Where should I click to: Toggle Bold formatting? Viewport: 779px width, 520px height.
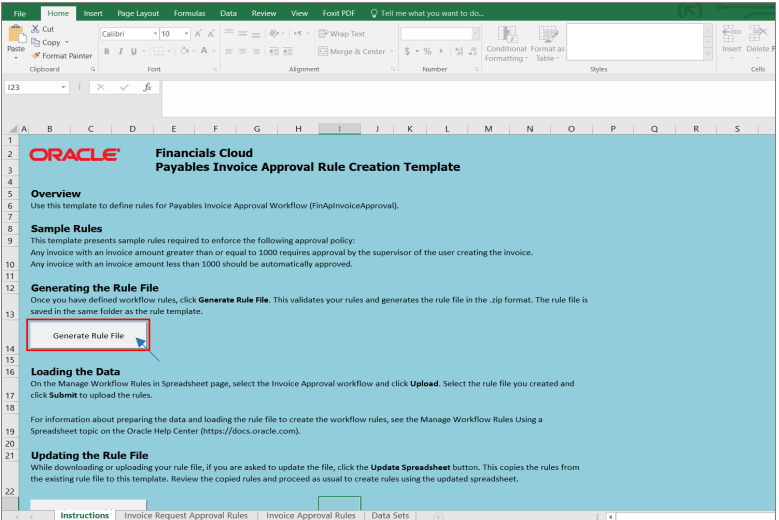pyautogui.click(x=107, y=51)
